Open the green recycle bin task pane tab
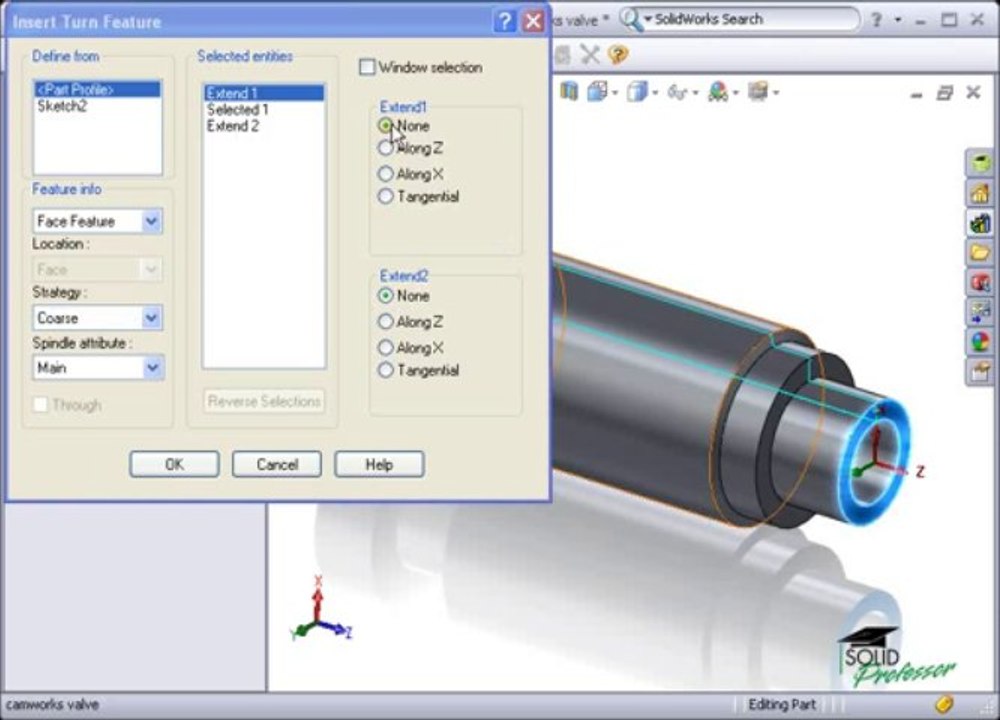Image resolution: width=1000 pixels, height=720 pixels. tap(980, 163)
